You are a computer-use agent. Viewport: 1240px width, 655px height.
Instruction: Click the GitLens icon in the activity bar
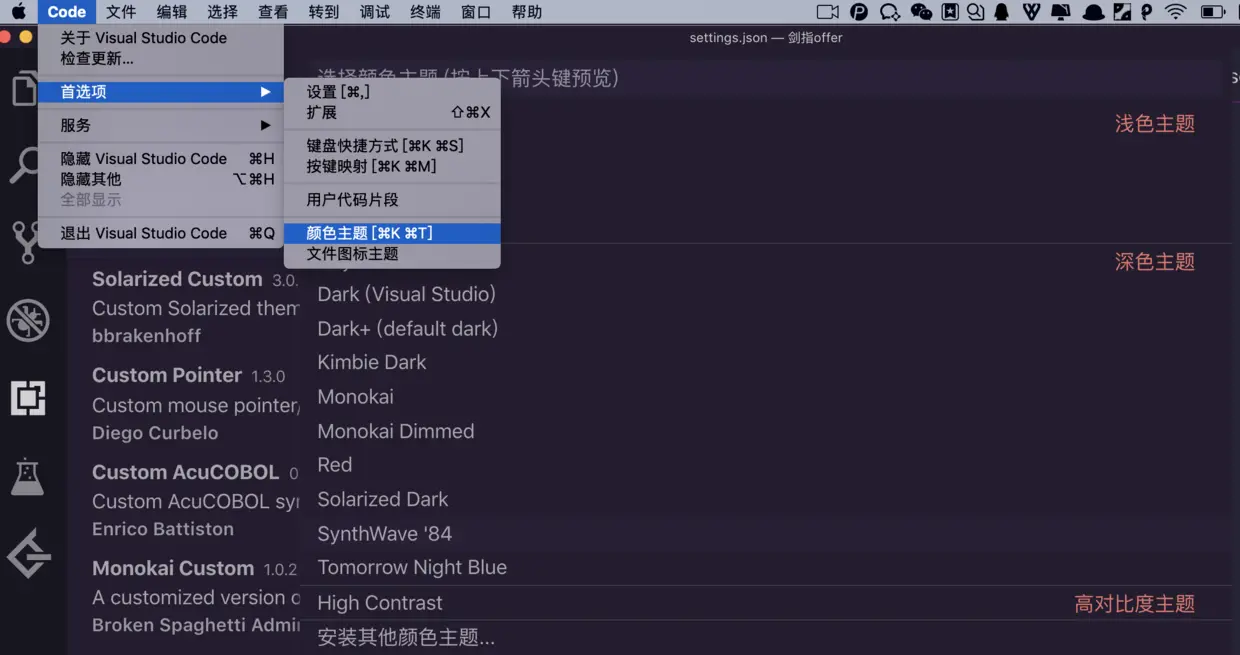tap(28, 553)
